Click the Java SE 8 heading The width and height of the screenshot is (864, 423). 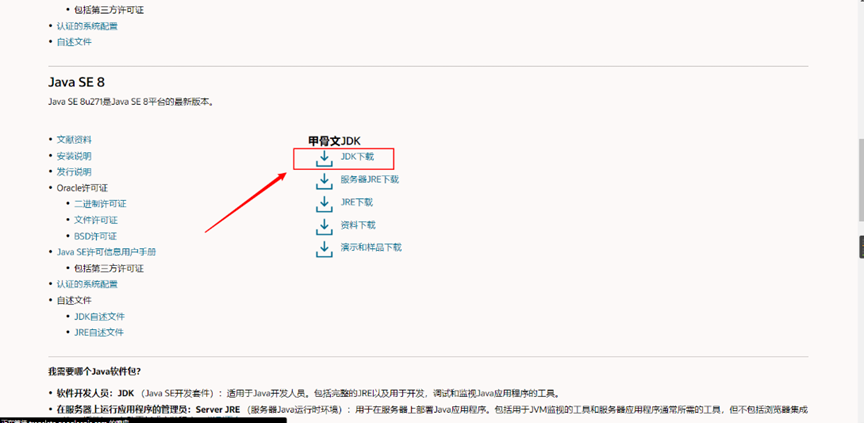[x=77, y=82]
